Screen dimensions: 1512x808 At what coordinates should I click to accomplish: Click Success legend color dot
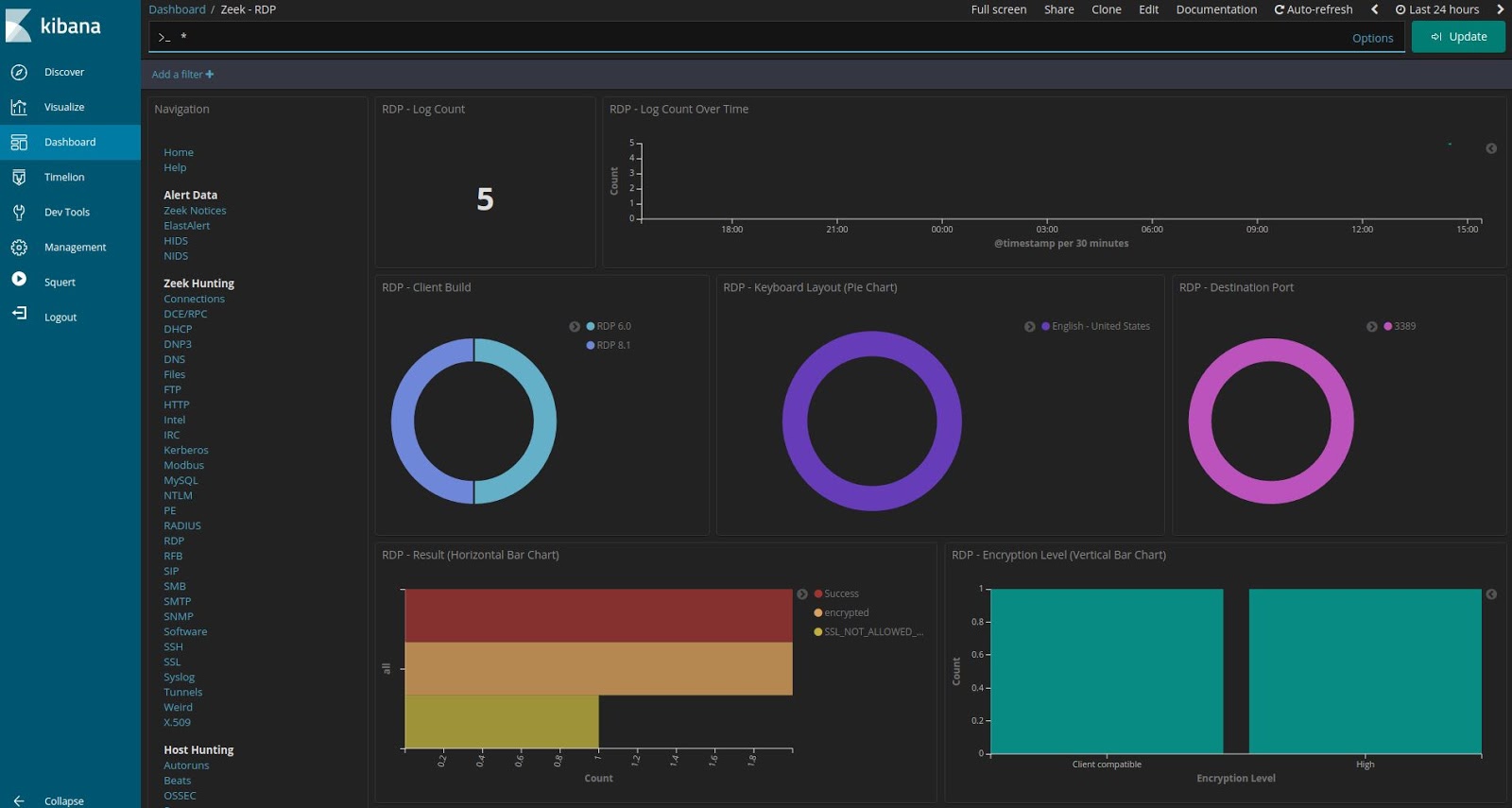tap(818, 593)
